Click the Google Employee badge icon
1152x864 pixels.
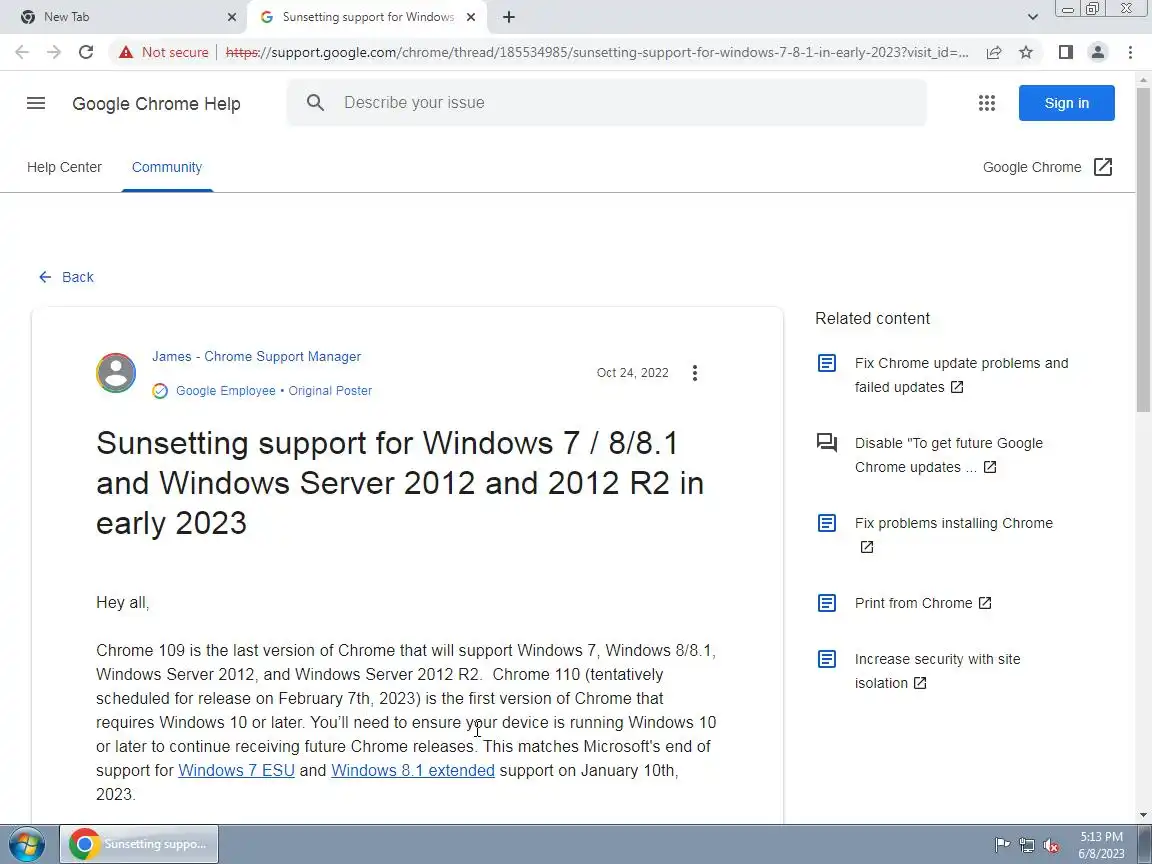point(159,391)
